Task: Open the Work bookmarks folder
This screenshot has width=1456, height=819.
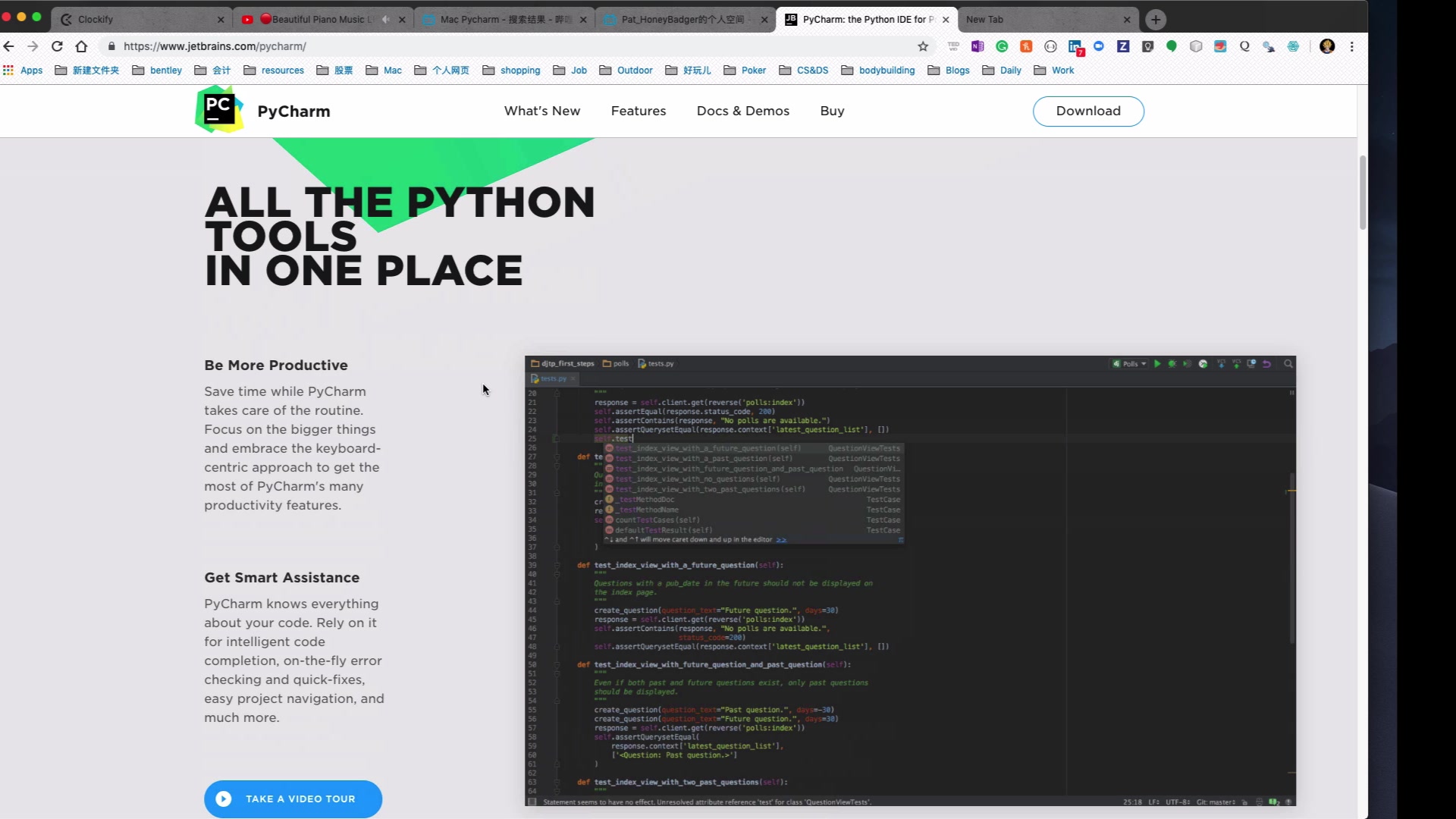Action: point(1054,70)
